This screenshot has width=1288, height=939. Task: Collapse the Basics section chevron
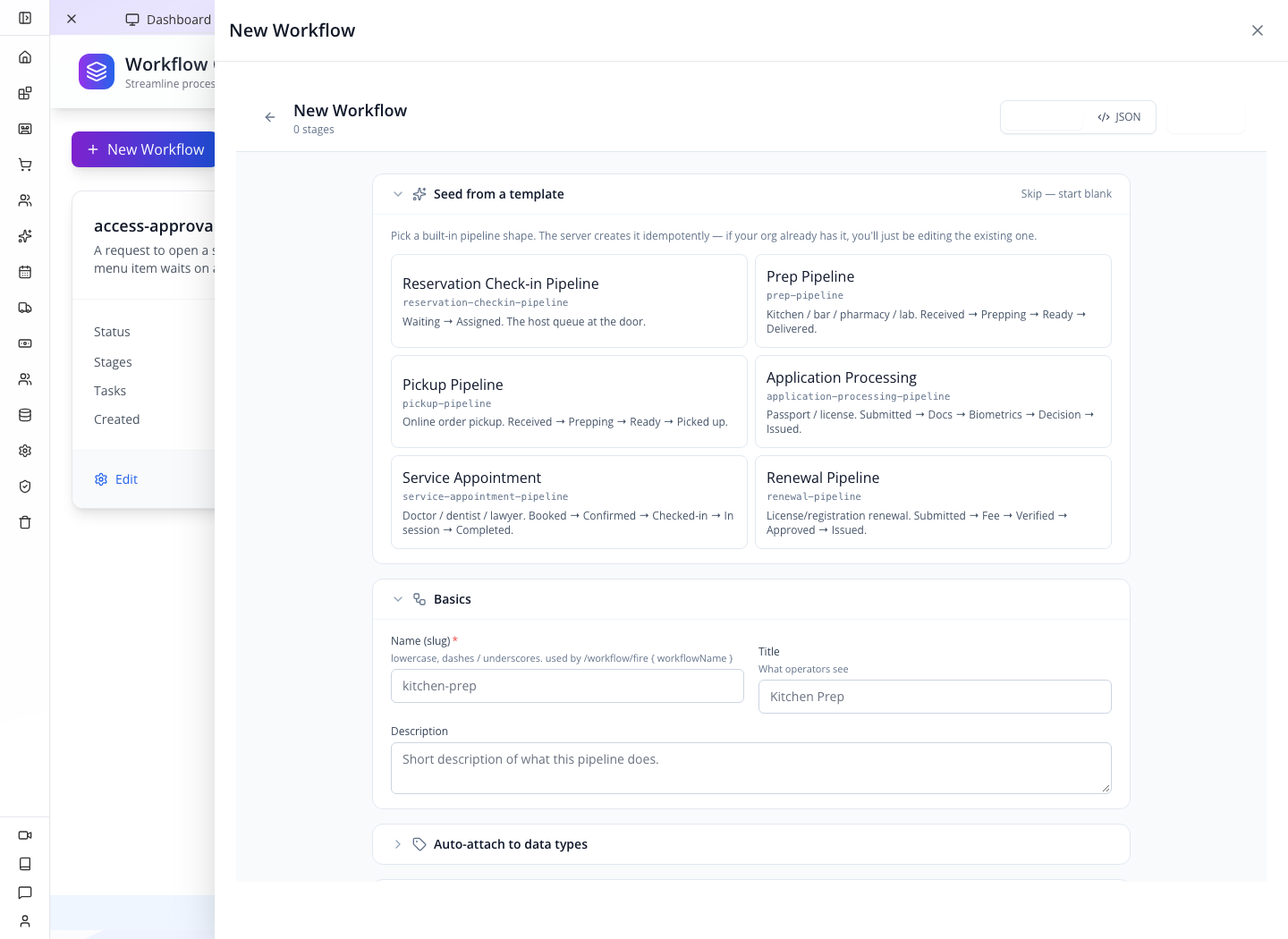398,599
